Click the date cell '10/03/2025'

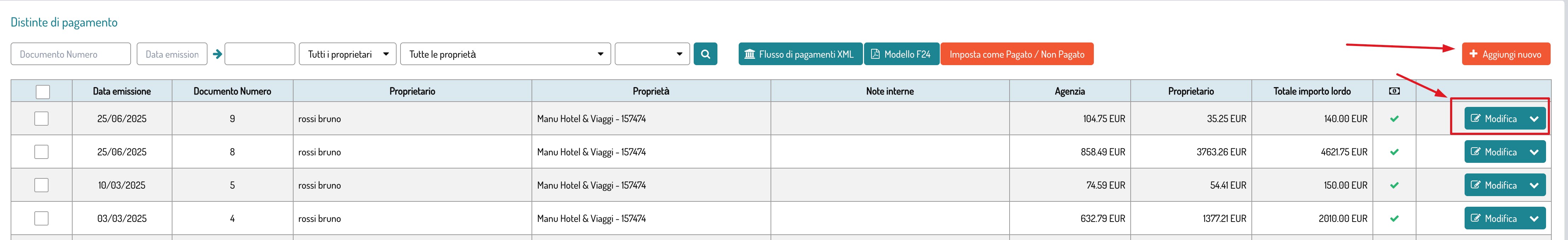(122, 185)
